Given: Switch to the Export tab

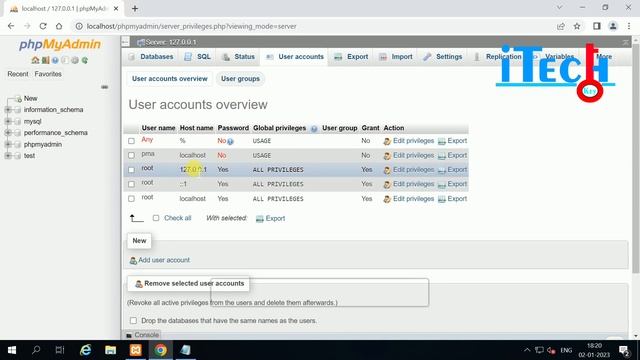Looking at the screenshot, I should (x=351, y=57).
